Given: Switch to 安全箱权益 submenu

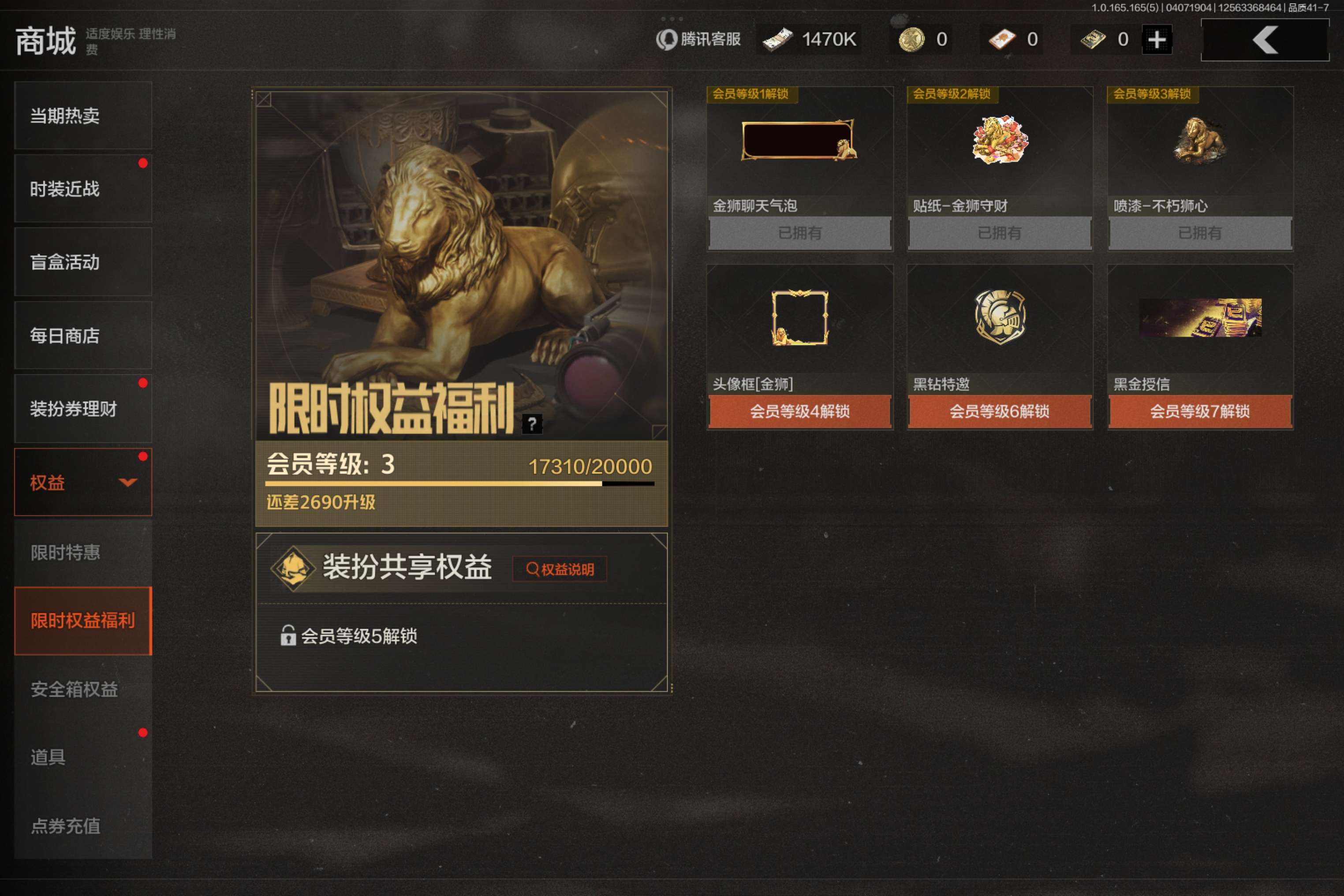Looking at the screenshot, I should (x=83, y=689).
